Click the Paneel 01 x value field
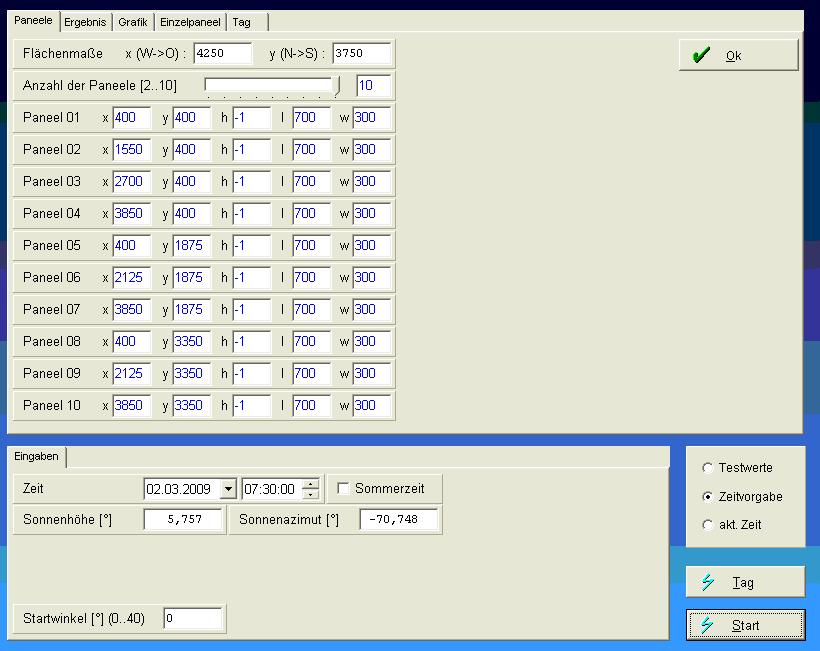The image size is (820, 651). point(131,118)
